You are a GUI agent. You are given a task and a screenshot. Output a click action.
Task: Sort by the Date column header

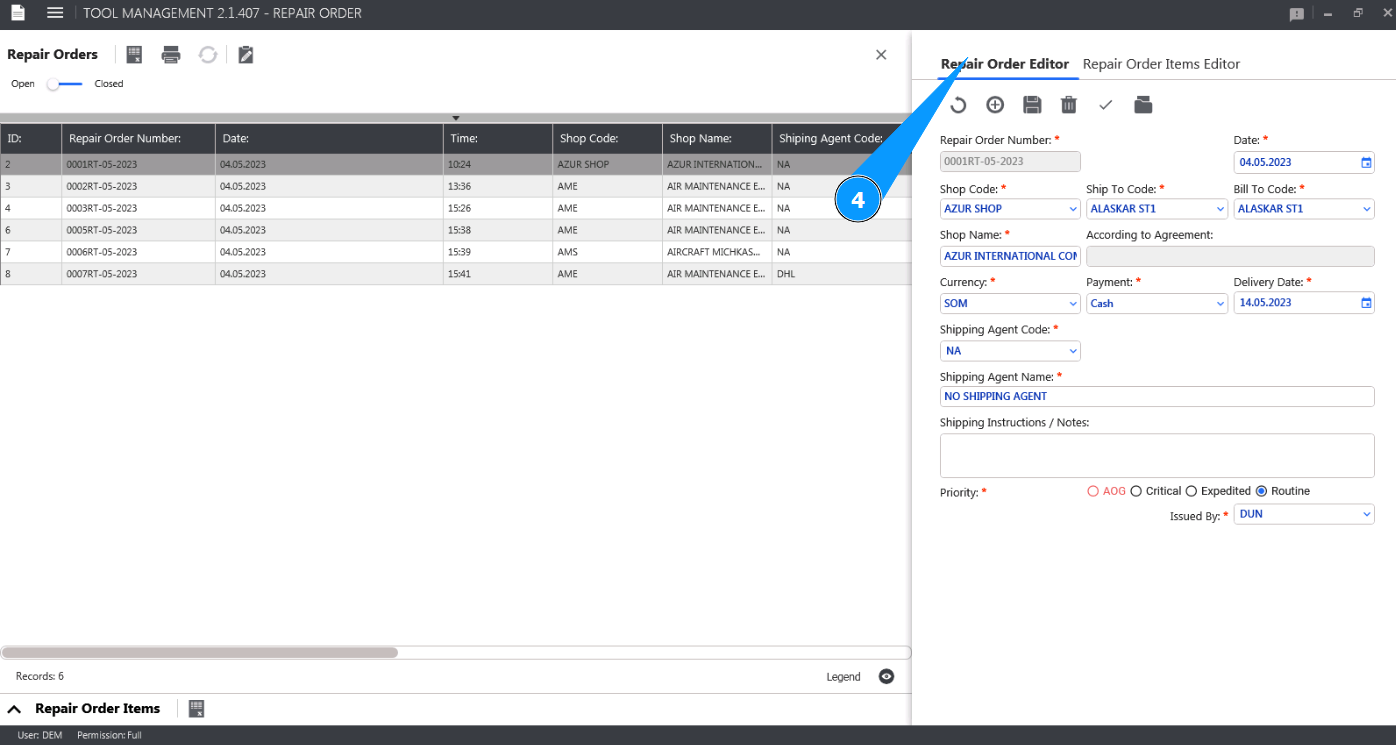pyautogui.click(x=330, y=139)
